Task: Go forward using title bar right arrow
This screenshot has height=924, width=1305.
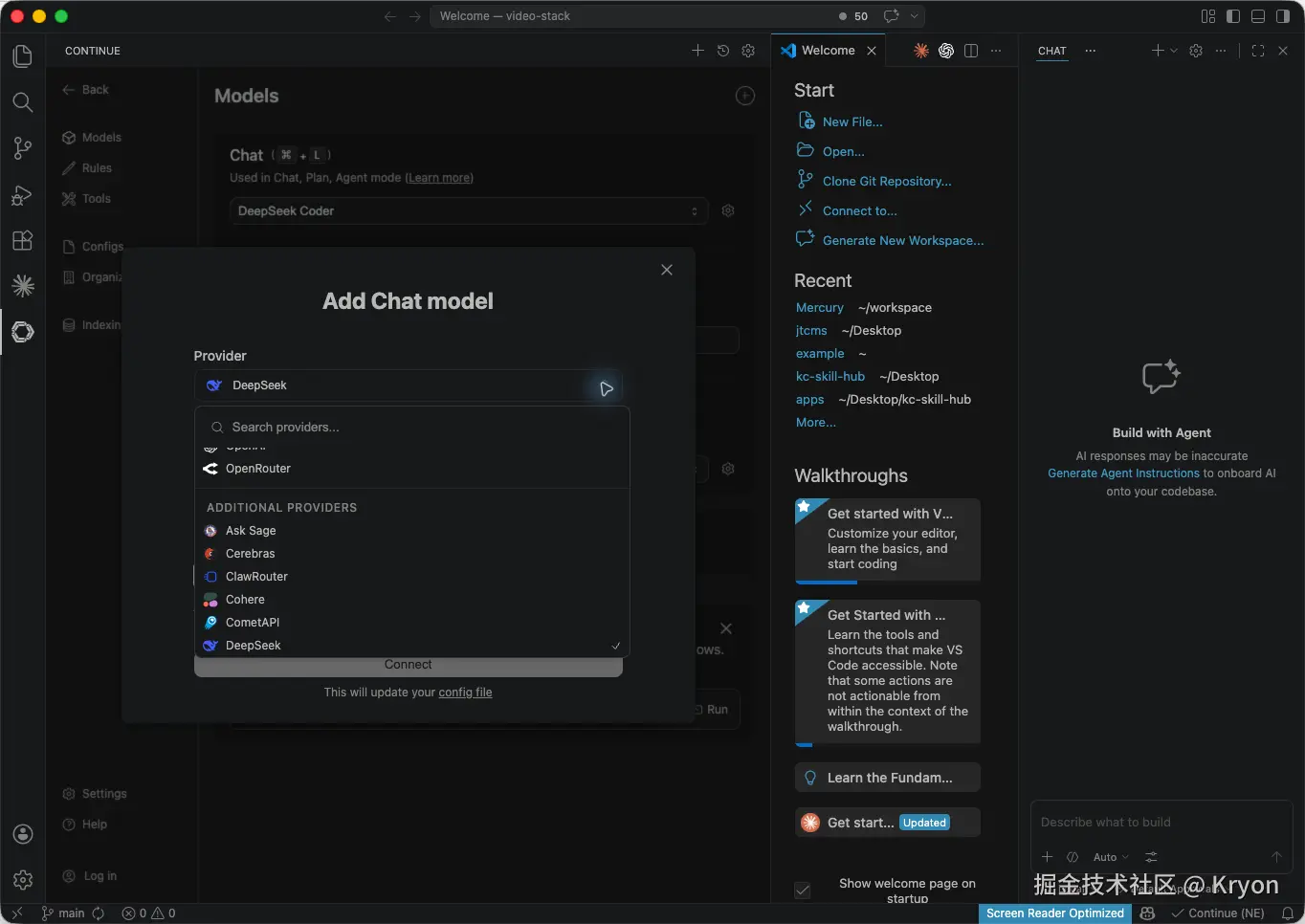Action: click(415, 16)
